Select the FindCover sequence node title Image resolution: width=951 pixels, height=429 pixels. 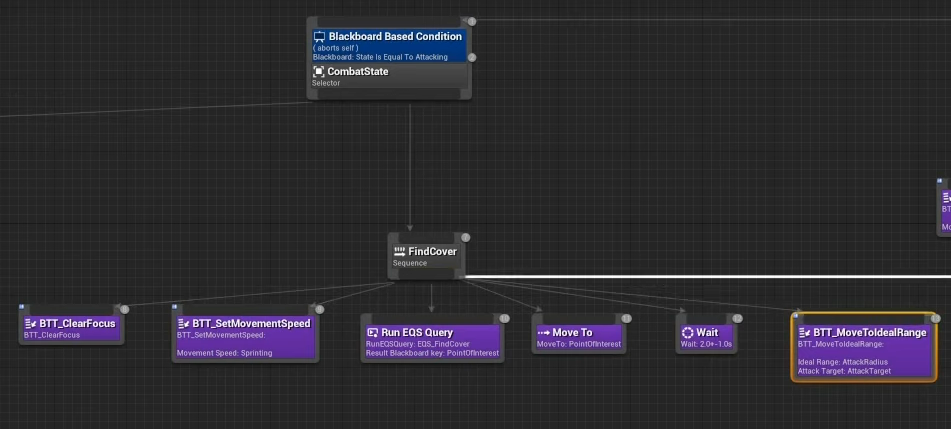[432, 252]
